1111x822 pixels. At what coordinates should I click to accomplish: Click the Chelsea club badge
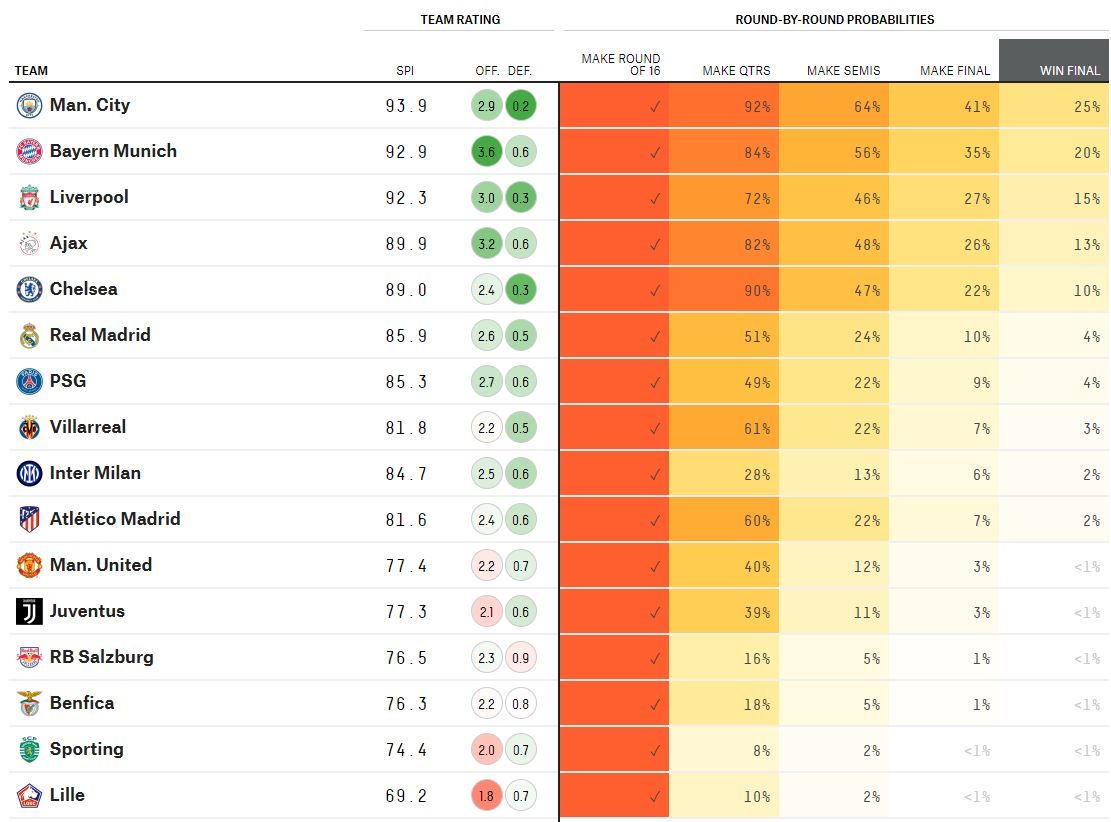(29, 290)
